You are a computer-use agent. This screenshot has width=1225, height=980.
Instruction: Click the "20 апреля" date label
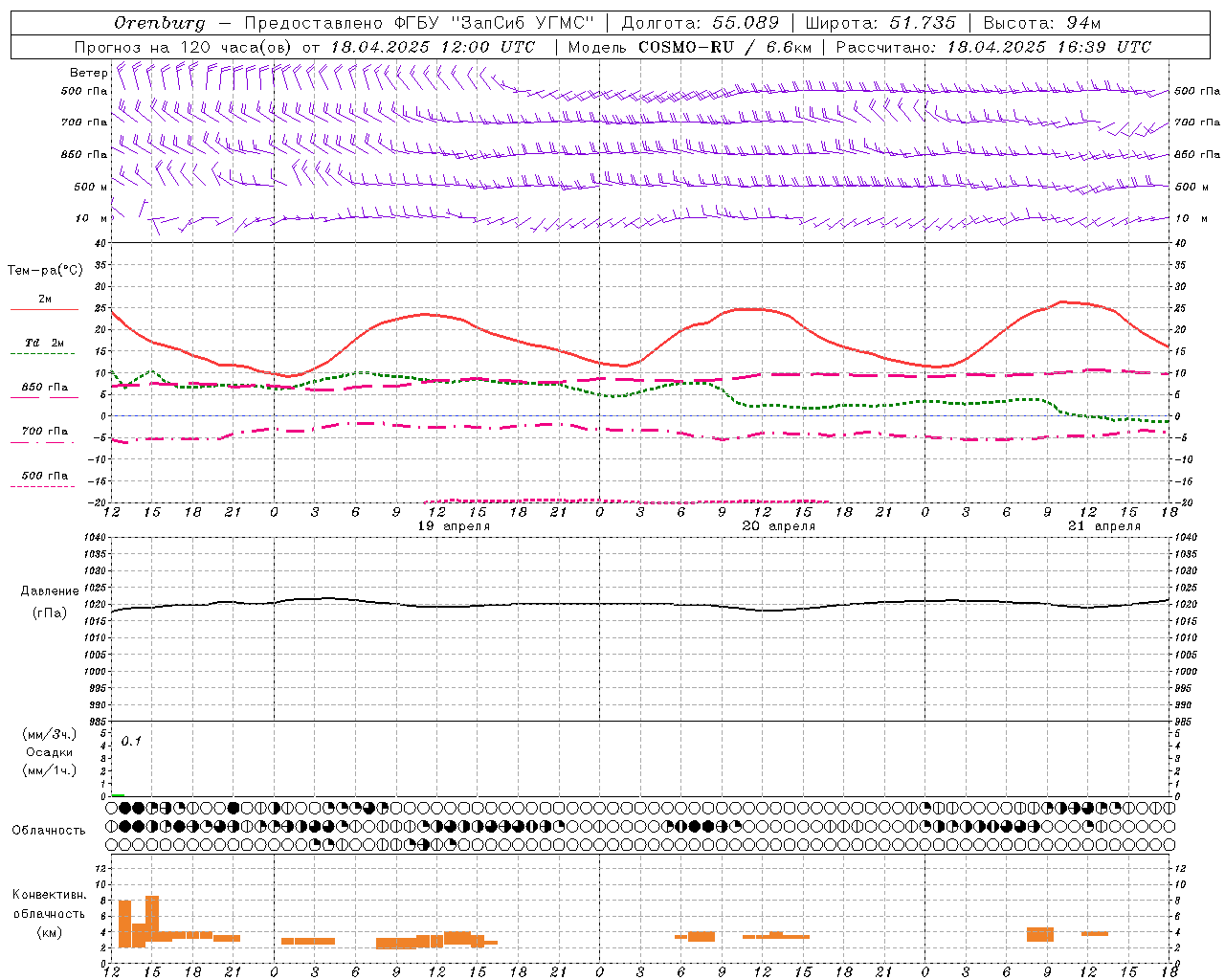tap(779, 526)
